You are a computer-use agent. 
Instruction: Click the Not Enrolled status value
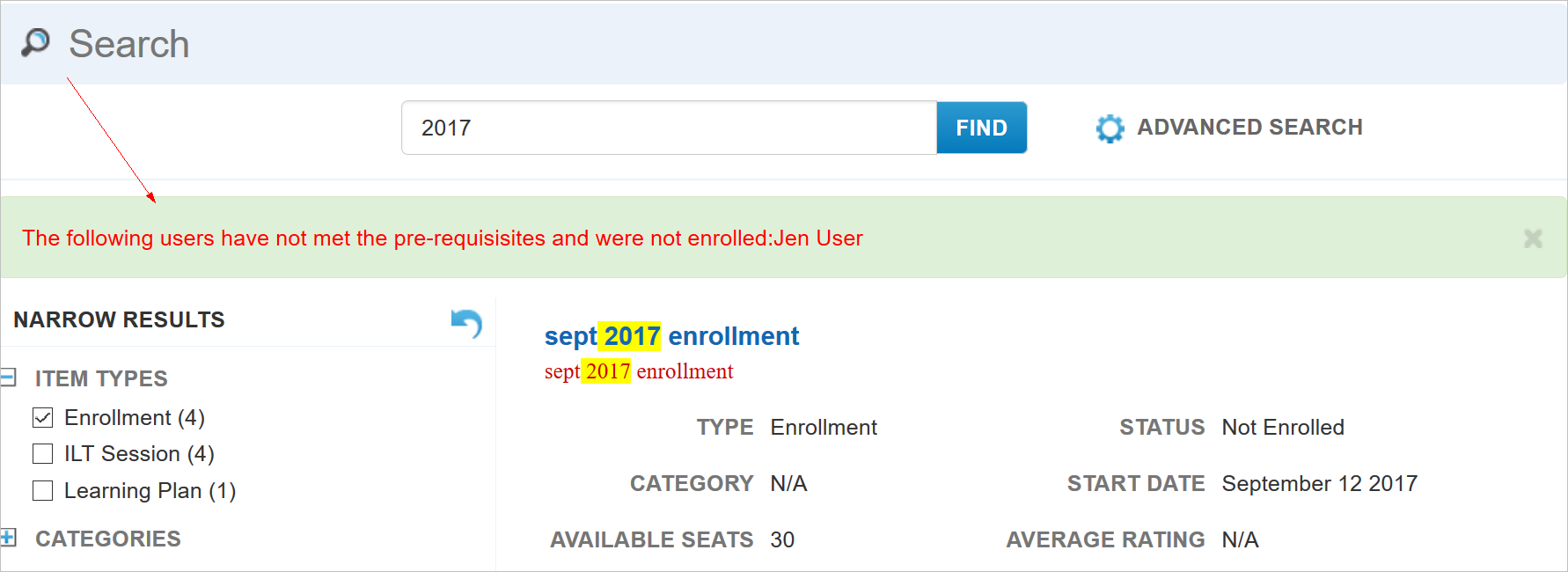[1283, 427]
